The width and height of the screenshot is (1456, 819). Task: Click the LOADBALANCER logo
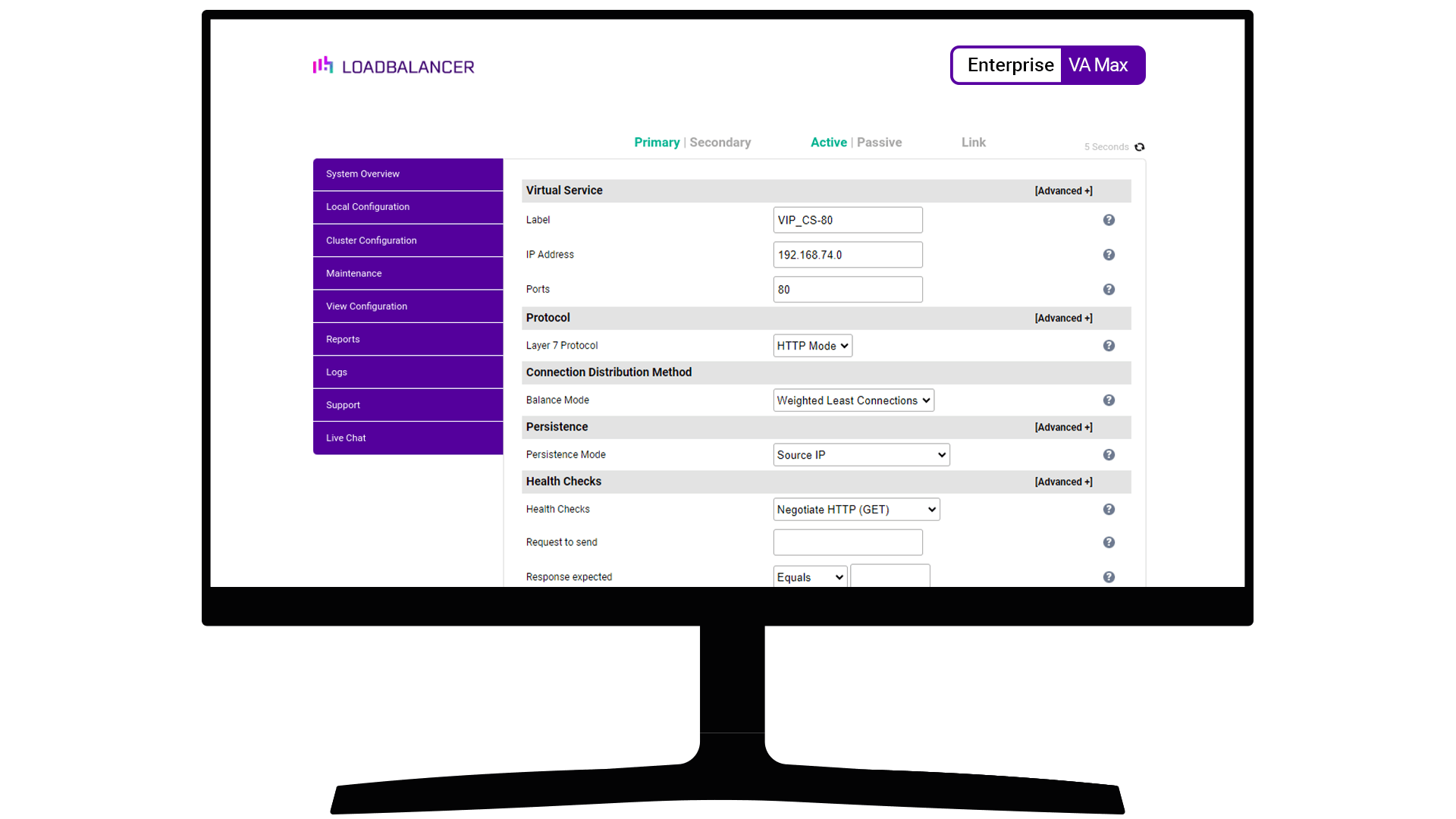393,65
